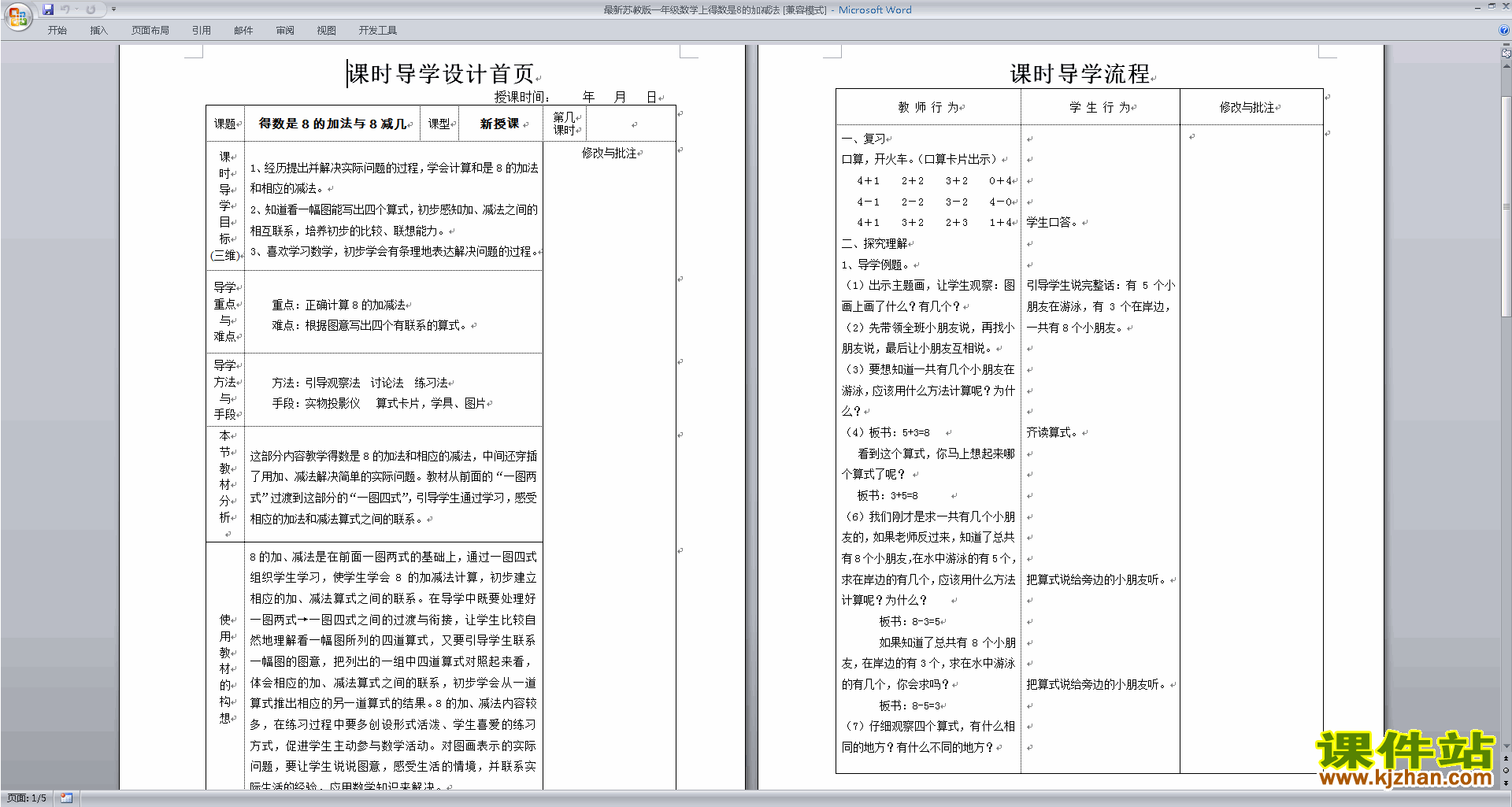1512x807 pixels.
Task: Click the macro recording icon in status bar
Action: [x=67, y=798]
